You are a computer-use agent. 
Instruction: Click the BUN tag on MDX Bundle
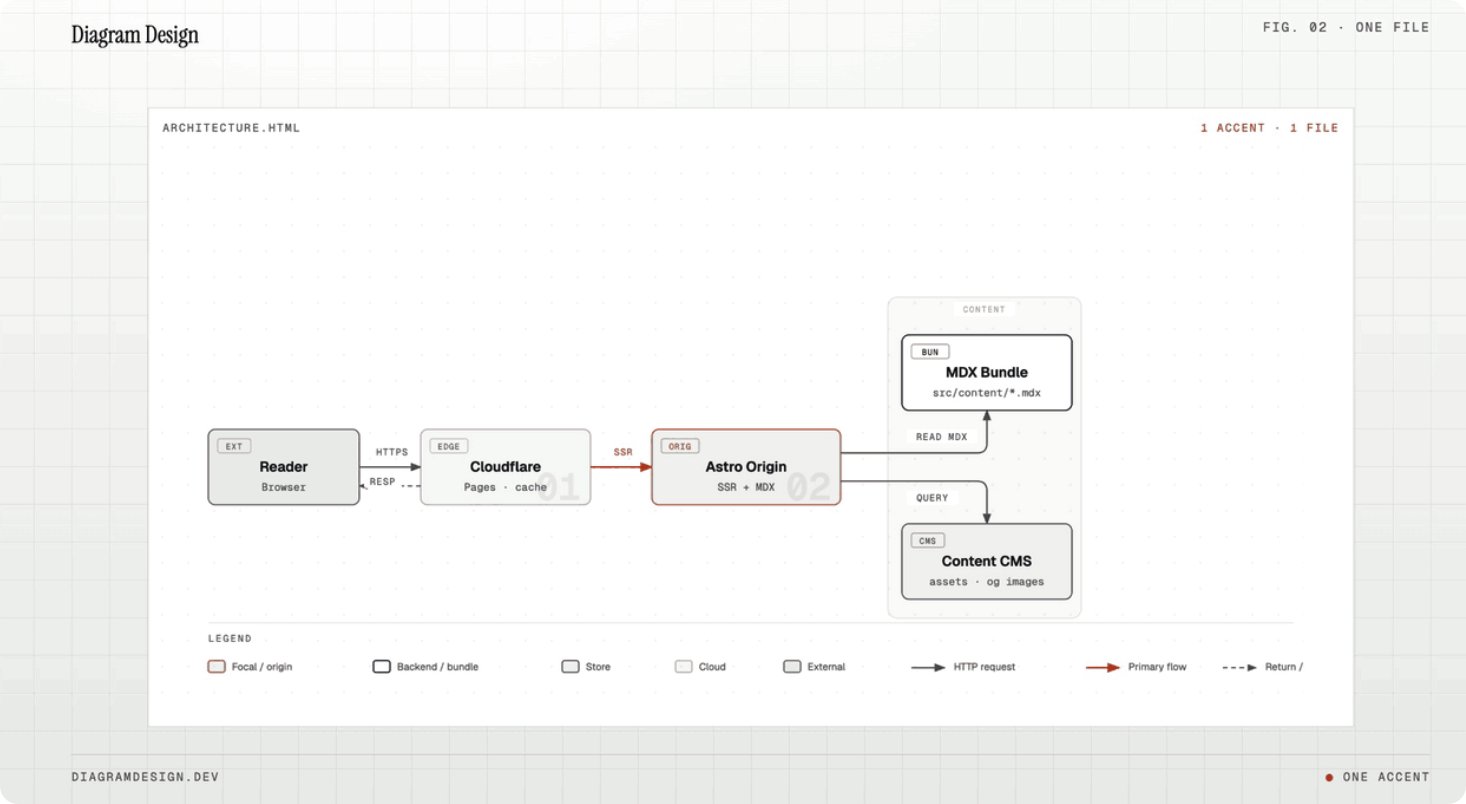[930, 352]
